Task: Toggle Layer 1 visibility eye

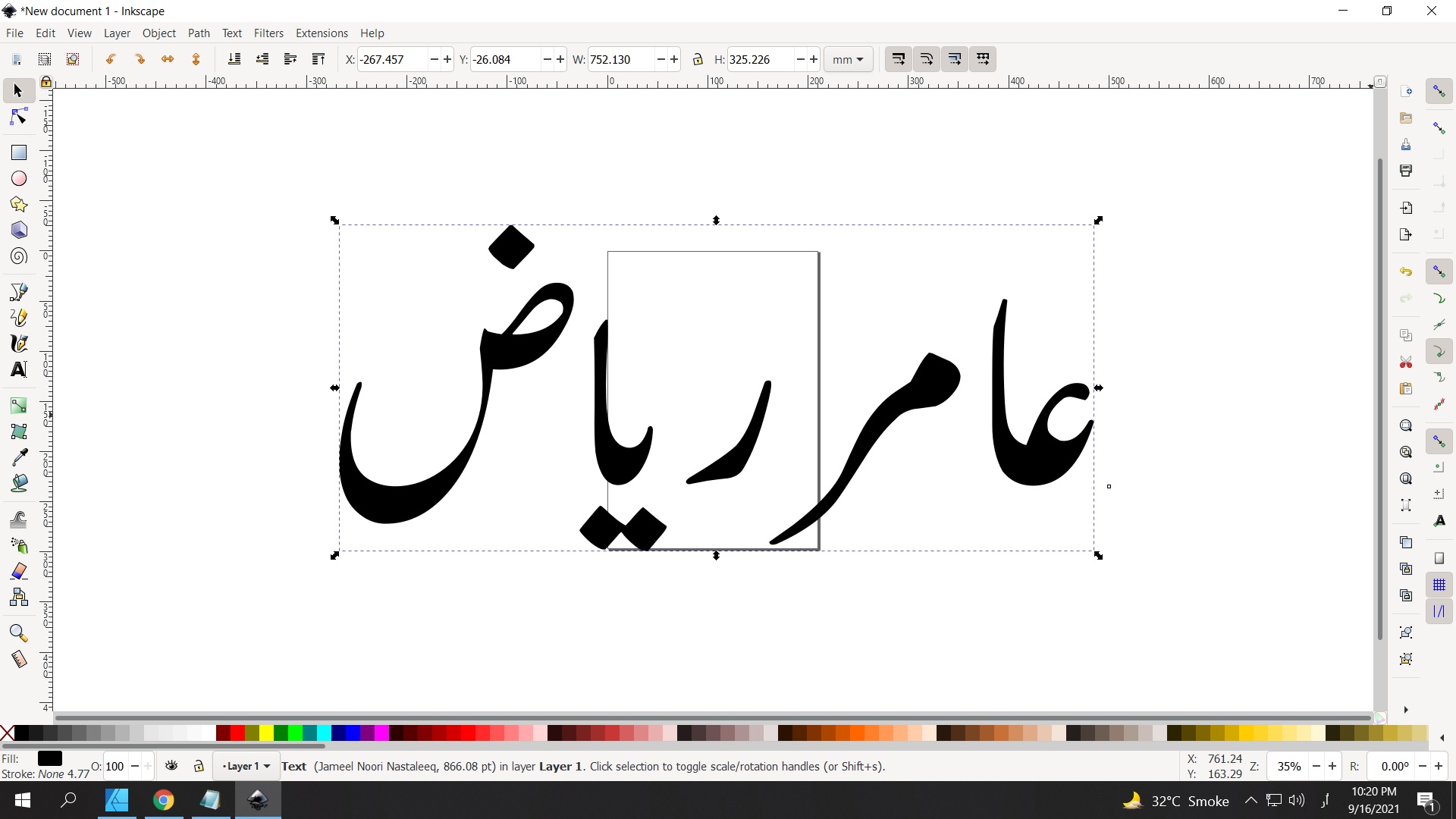Action: pos(172,766)
